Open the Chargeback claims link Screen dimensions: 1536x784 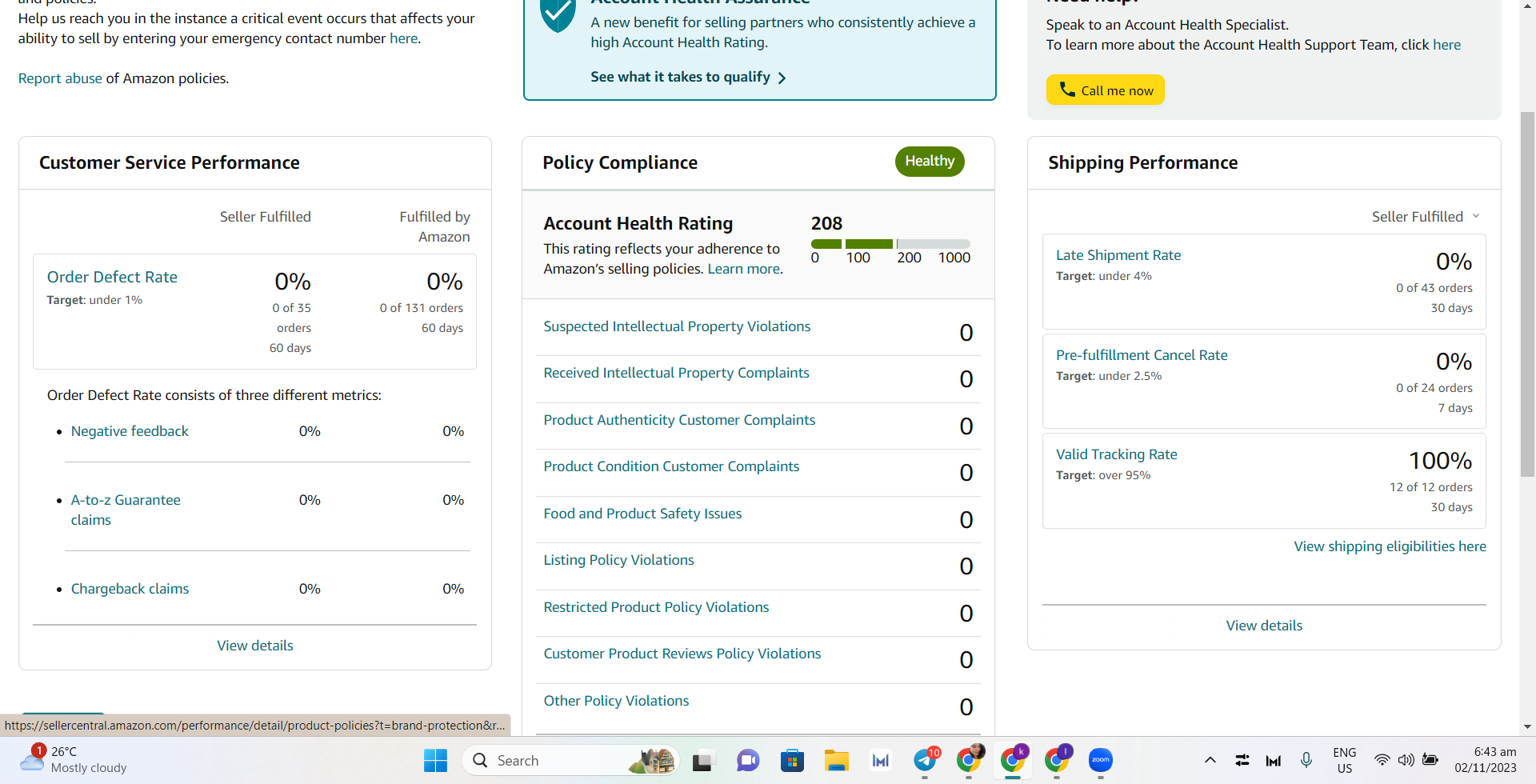(130, 589)
